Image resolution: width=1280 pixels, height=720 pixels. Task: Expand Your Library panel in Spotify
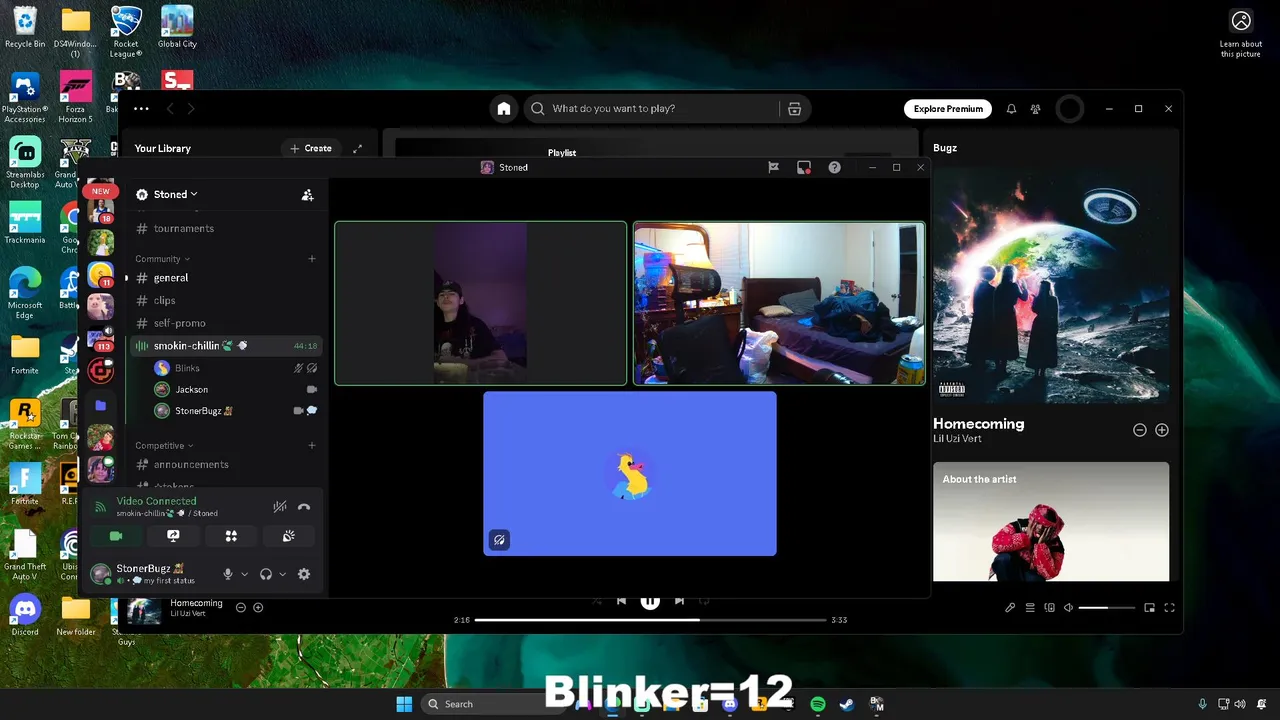[x=357, y=148]
